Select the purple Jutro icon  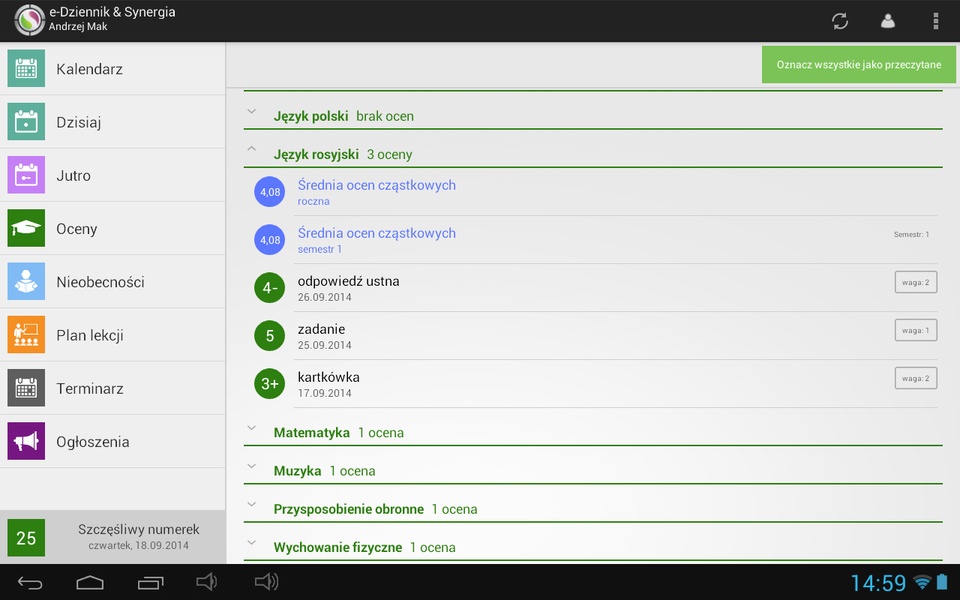point(26,174)
